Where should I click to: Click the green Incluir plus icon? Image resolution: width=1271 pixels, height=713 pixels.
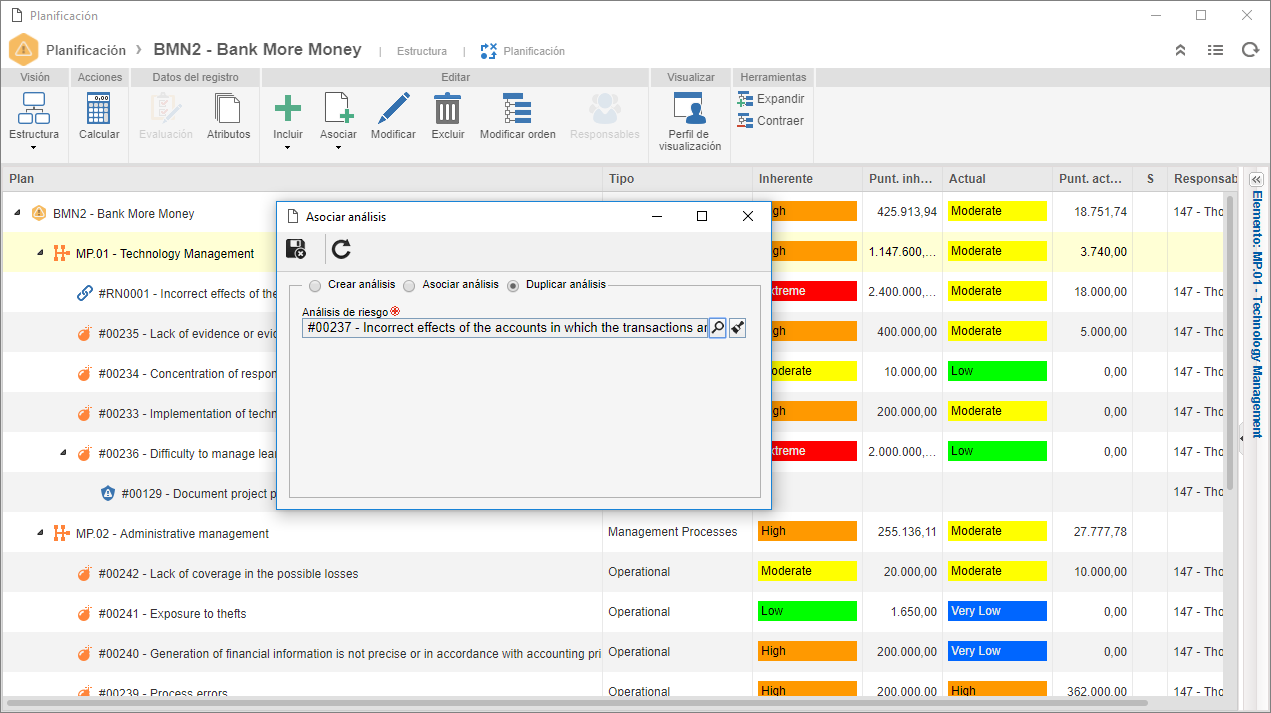(x=288, y=109)
